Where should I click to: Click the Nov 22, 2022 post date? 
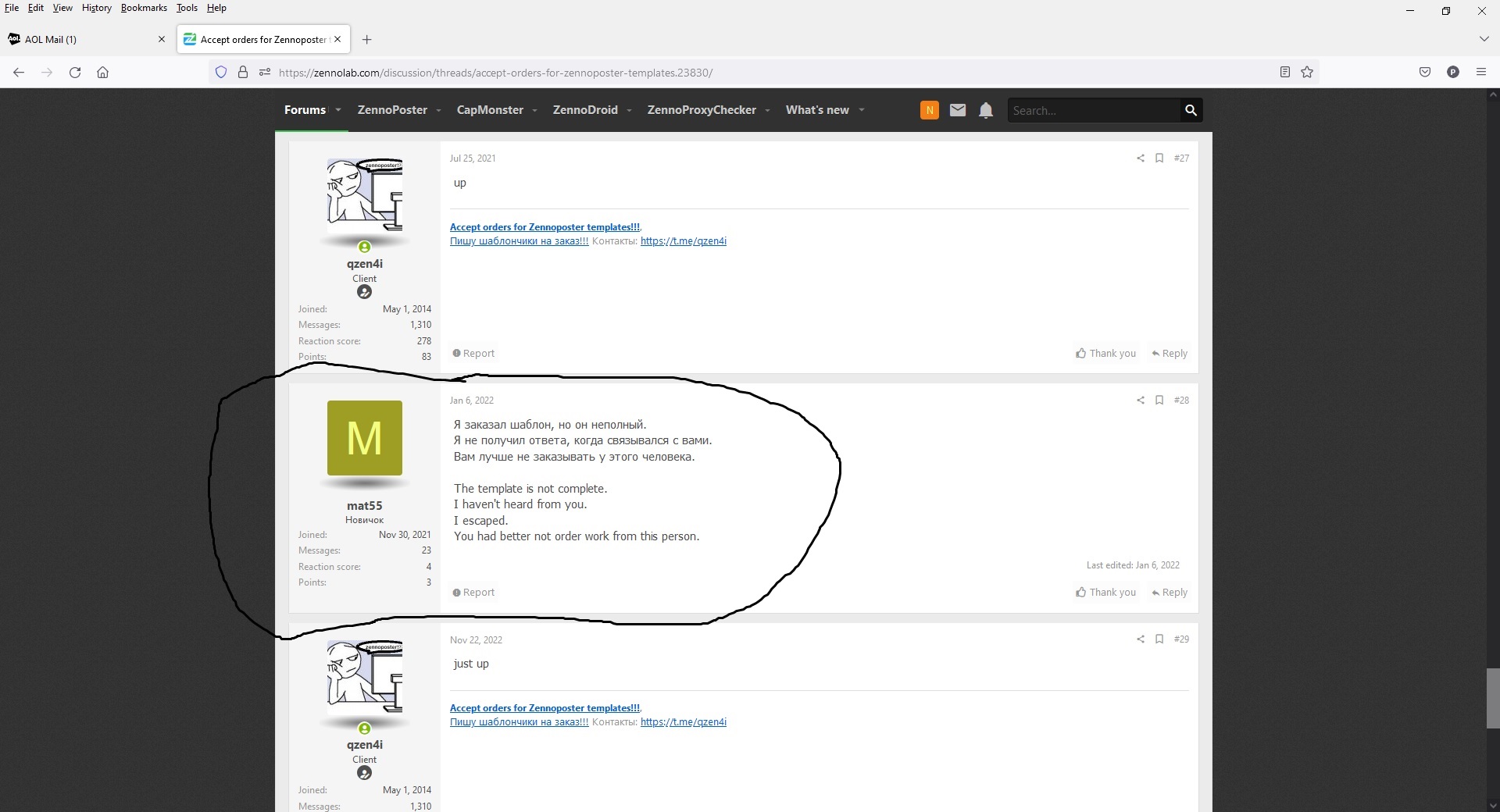476,640
